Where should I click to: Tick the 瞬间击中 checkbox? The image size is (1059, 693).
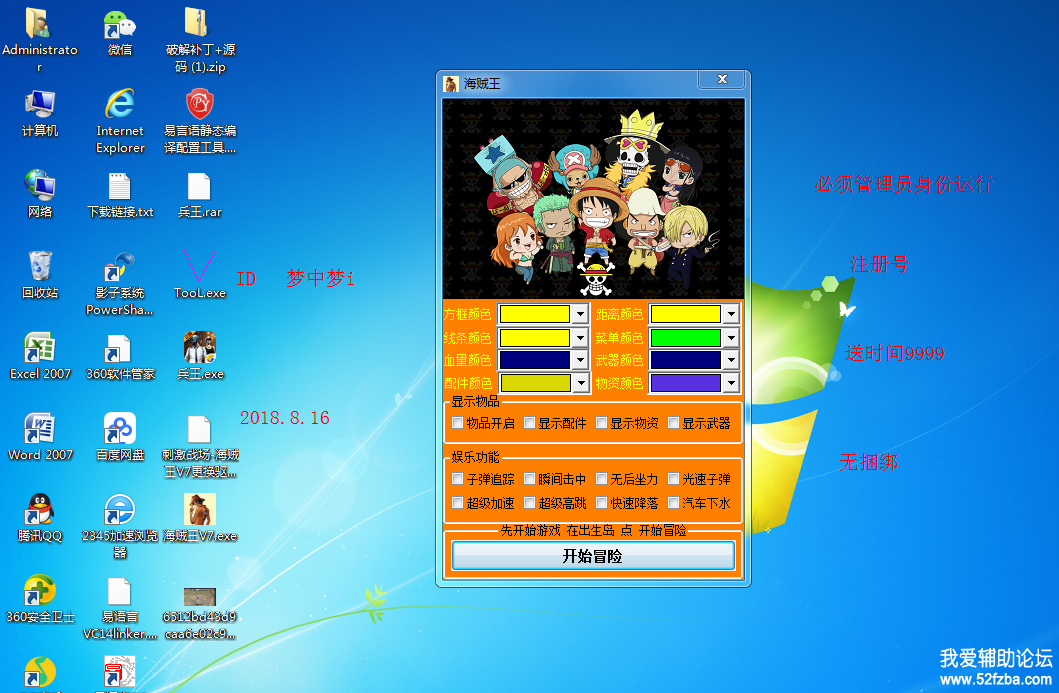coord(530,479)
